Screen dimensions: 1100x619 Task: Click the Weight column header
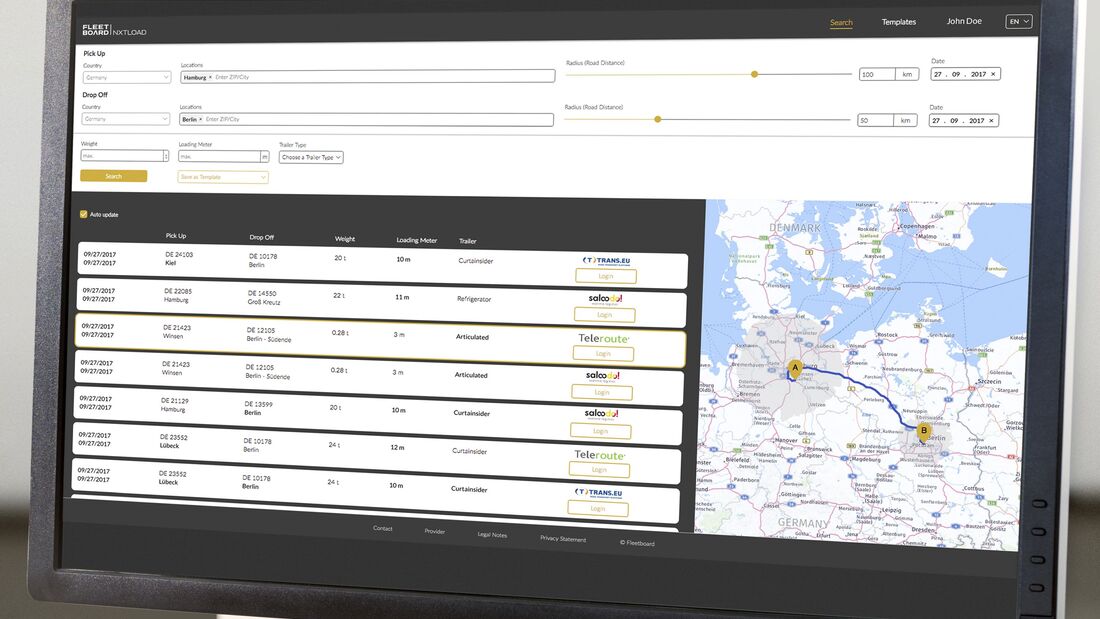click(x=344, y=239)
